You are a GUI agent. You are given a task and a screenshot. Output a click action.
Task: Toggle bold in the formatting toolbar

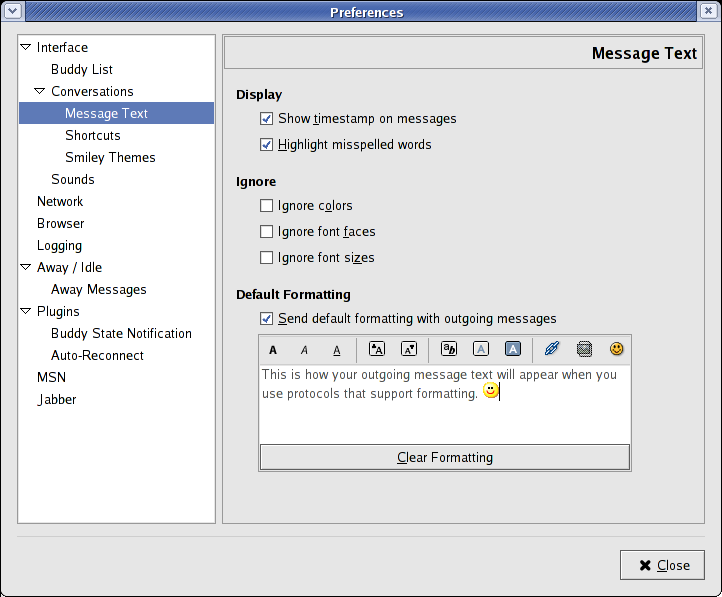273,350
